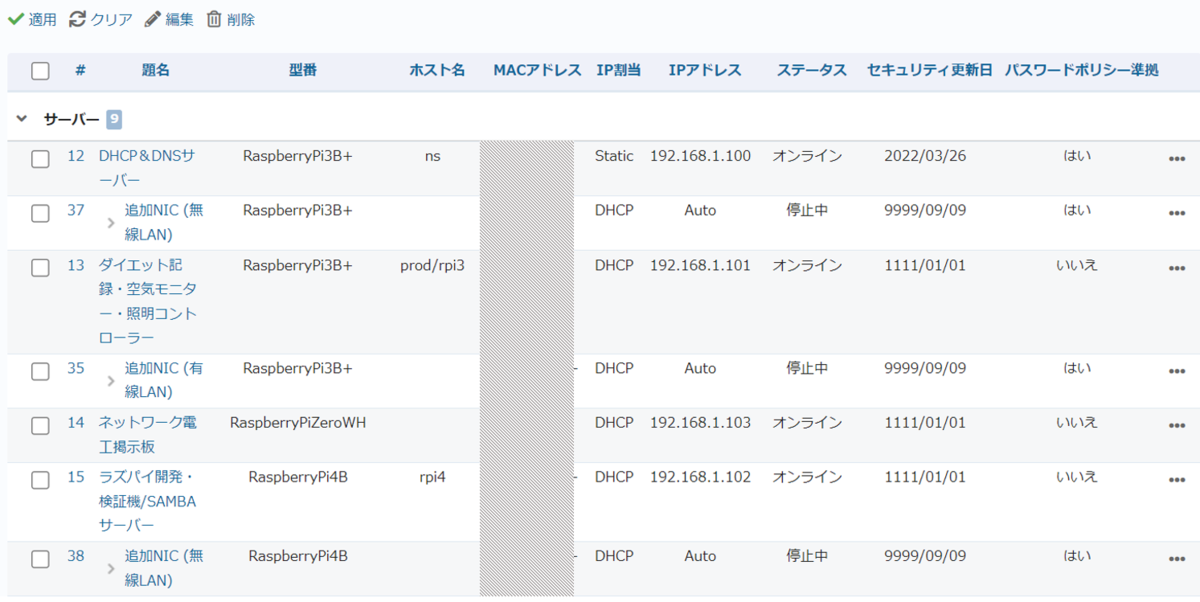
Task: Sort by the セキュリティ更新日 column header
Action: pyautogui.click(x=930, y=70)
